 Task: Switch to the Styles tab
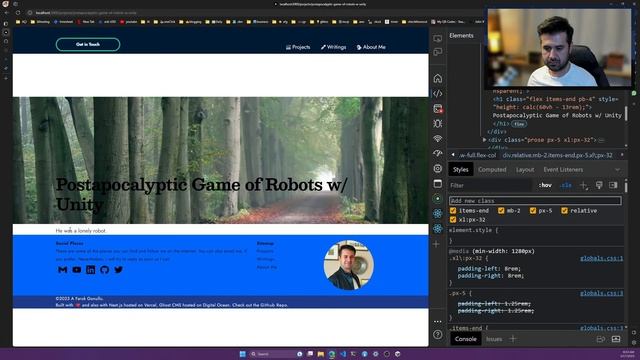[460, 170]
